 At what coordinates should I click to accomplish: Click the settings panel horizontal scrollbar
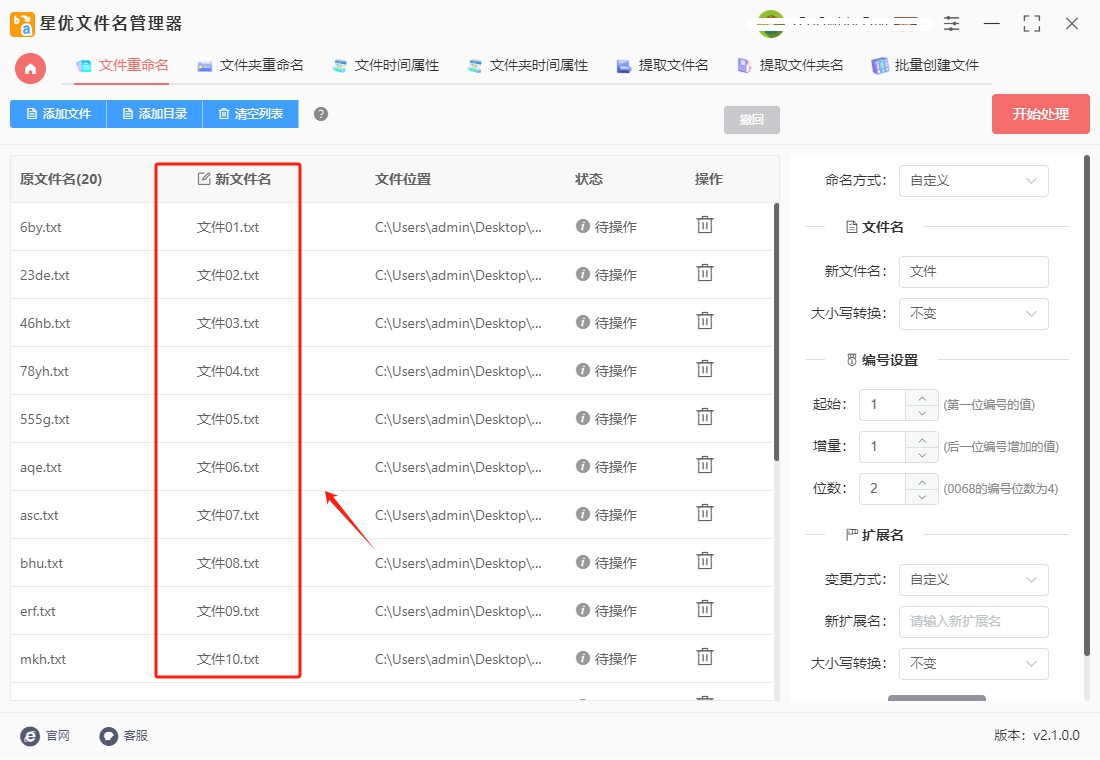click(x=937, y=698)
